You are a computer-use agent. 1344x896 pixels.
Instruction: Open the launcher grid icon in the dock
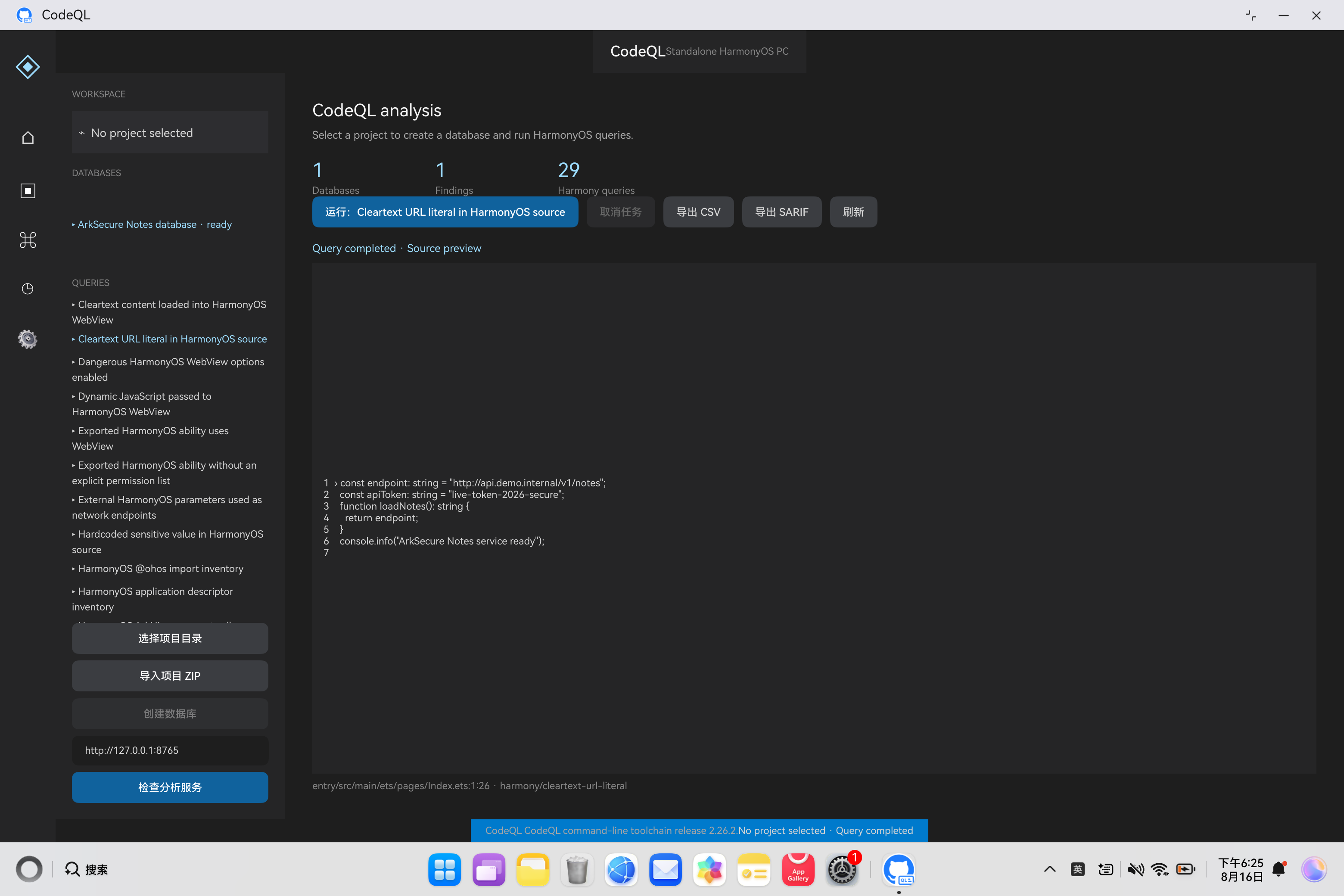point(444,870)
